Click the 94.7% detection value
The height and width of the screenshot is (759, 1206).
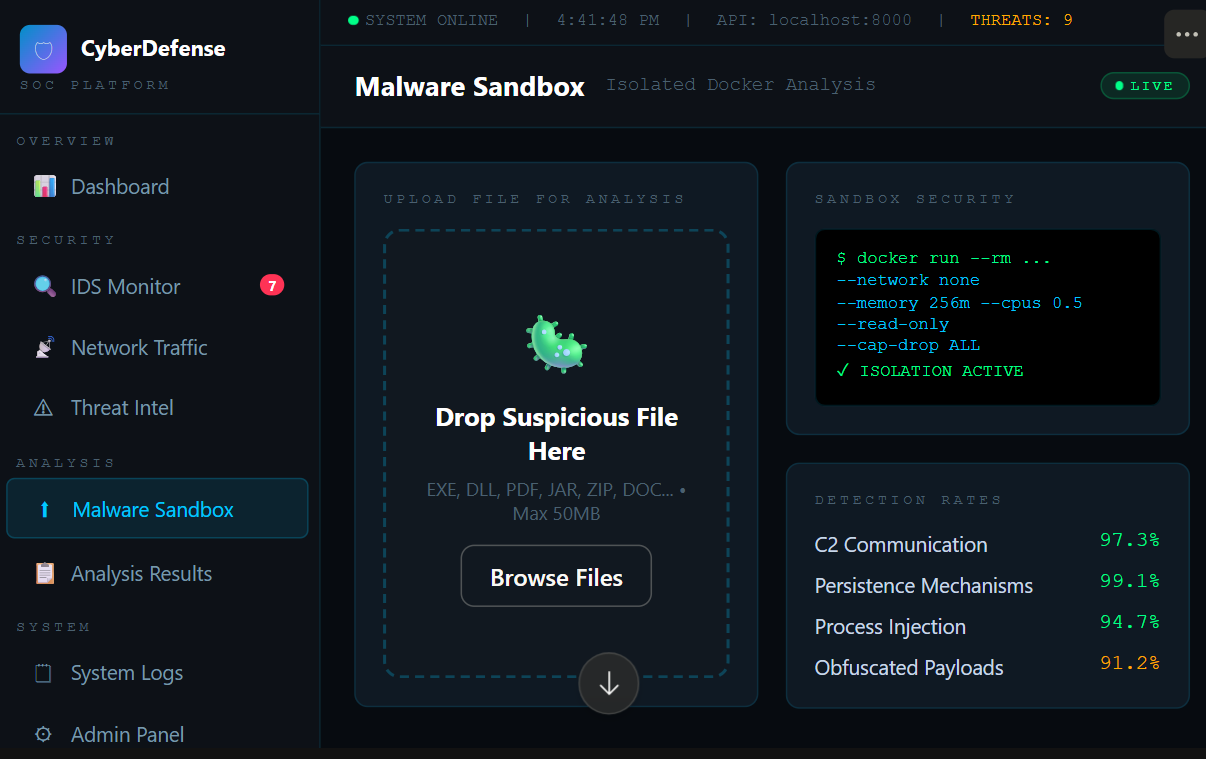(x=1130, y=622)
